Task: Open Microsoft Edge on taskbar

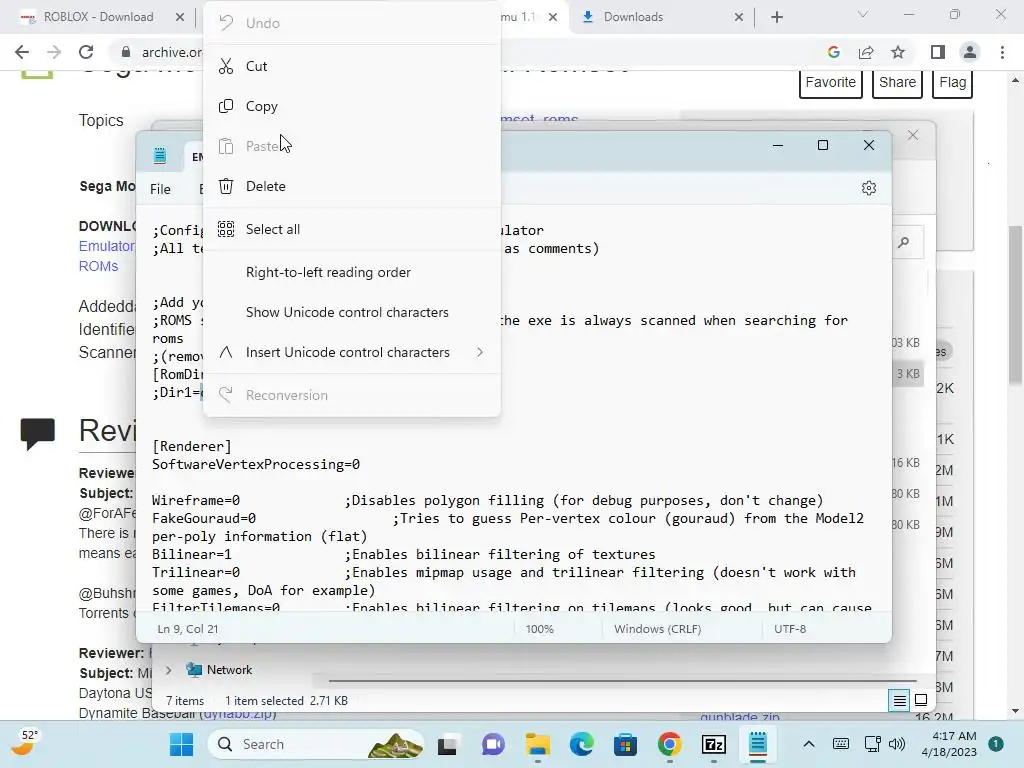Action: pyautogui.click(x=581, y=744)
